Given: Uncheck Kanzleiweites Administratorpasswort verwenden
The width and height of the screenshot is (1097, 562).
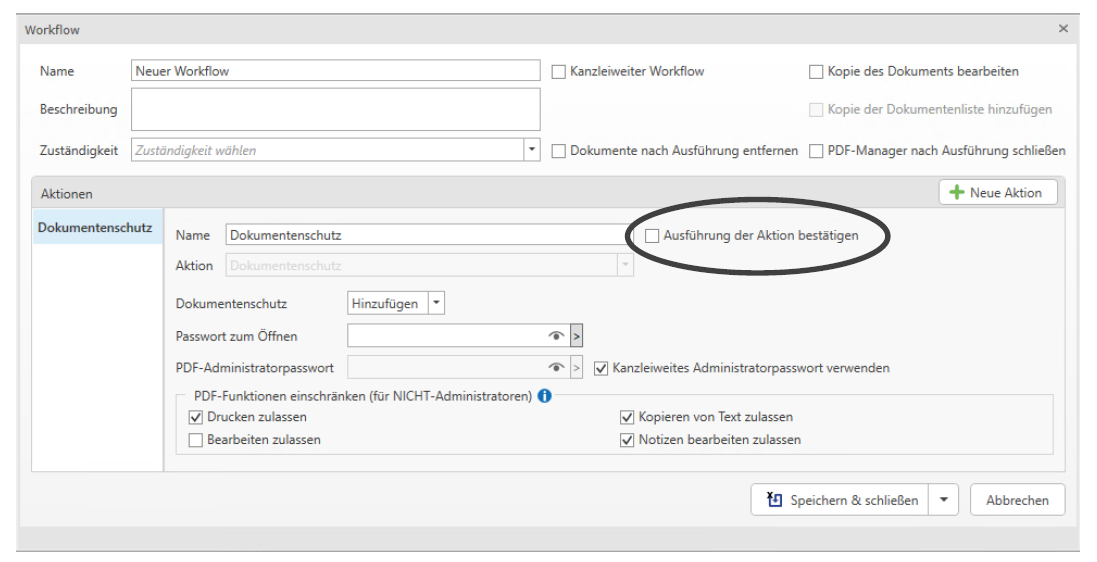Looking at the screenshot, I should [601, 368].
